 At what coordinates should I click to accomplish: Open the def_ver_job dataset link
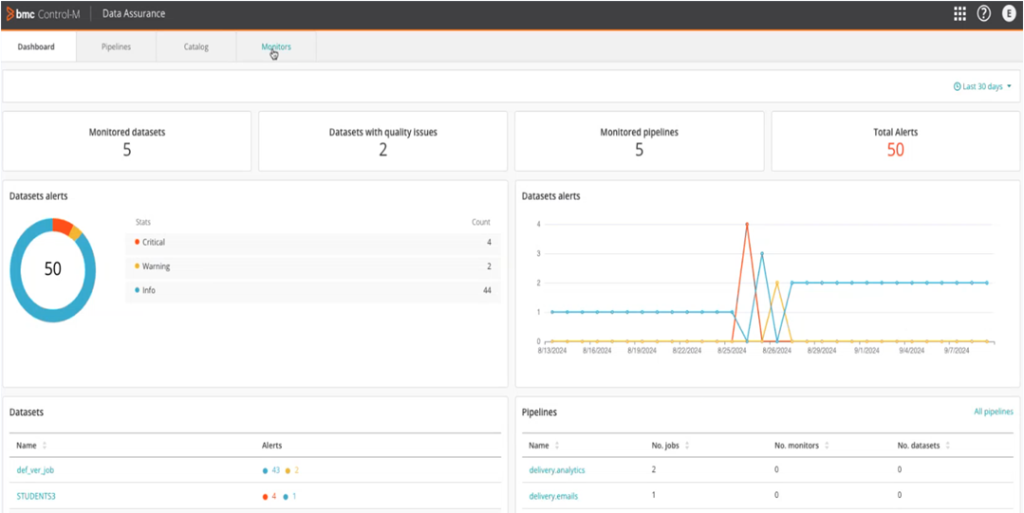[x=35, y=470]
